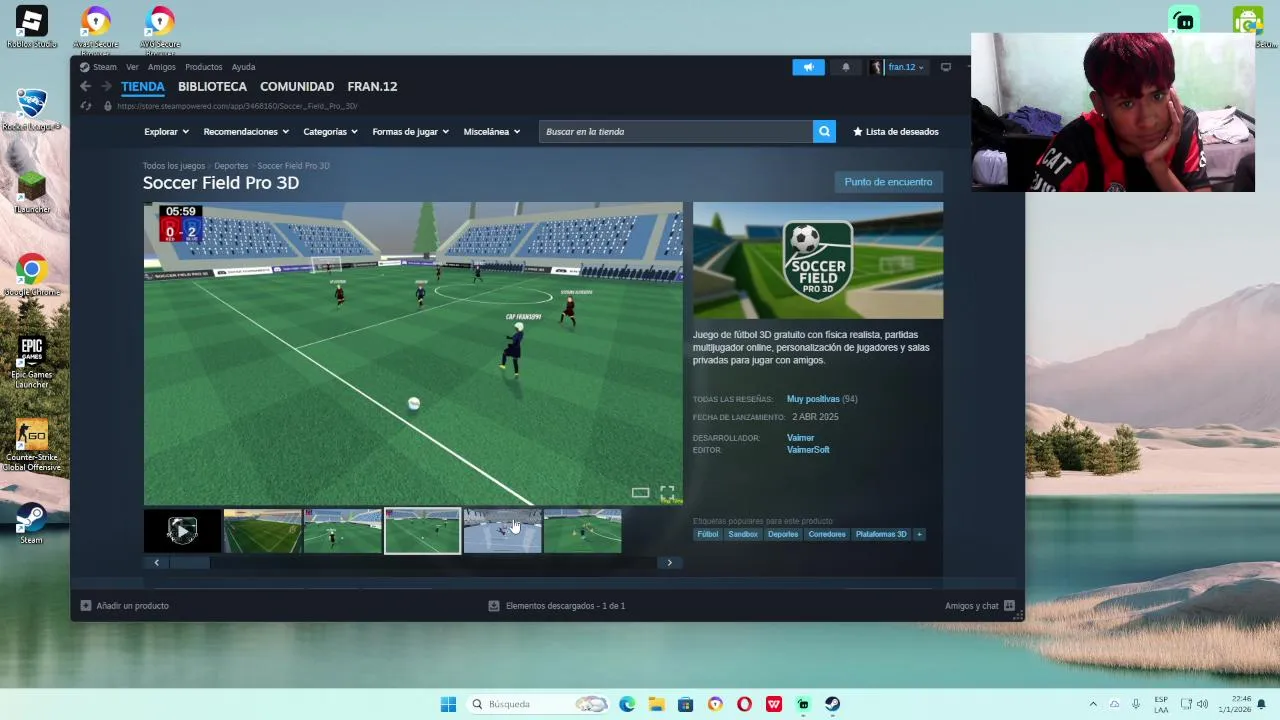Open downloads icon beside Elementos descargados
Screen dimensions: 1280x720
(493, 605)
